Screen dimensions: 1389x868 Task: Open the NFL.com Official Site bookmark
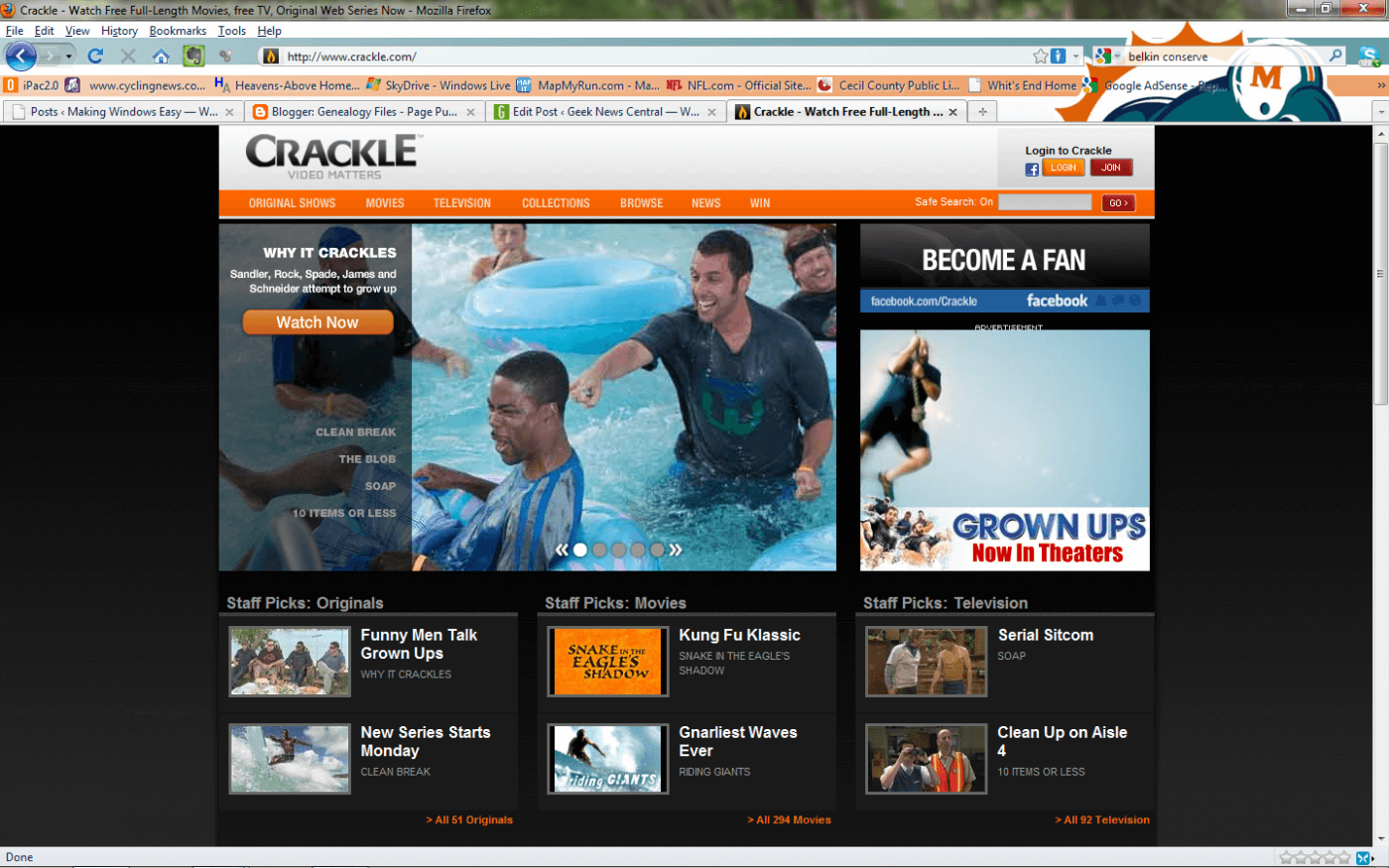pos(739,85)
